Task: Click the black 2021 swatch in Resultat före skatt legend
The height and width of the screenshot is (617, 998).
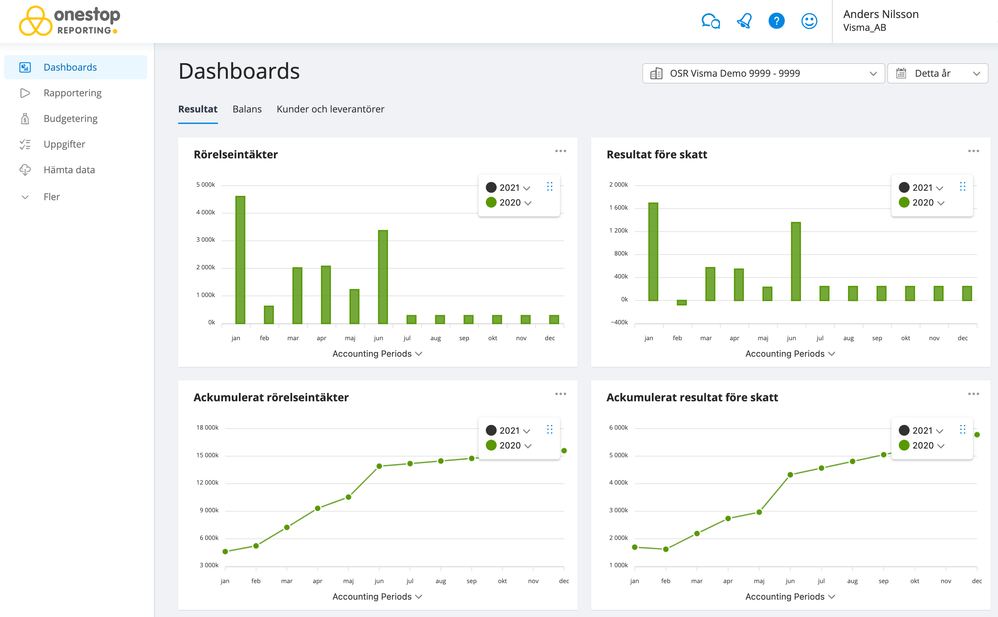Action: pyautogui.click(x=904, y=188)
